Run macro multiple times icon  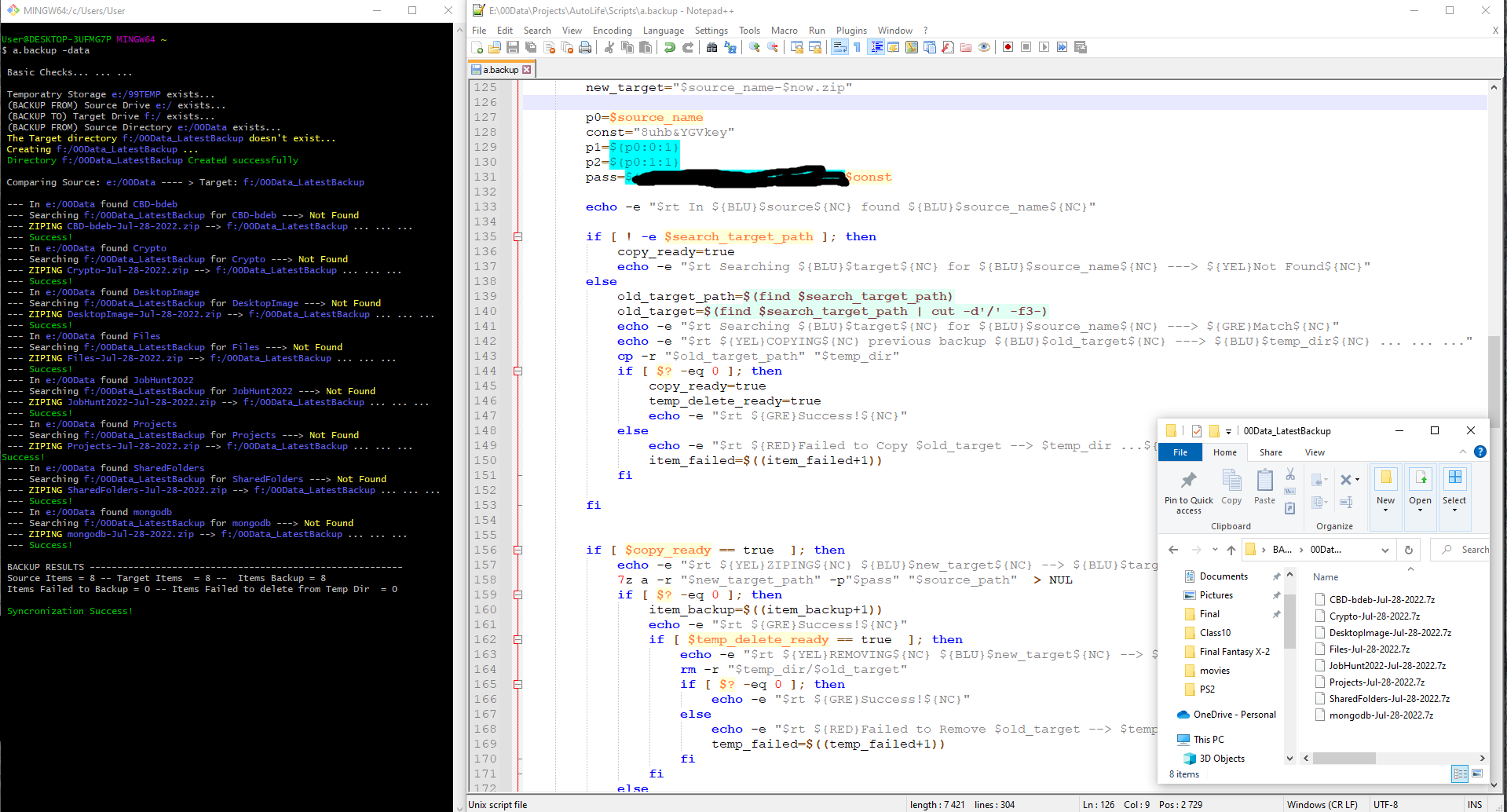(x=1062, y=47)
